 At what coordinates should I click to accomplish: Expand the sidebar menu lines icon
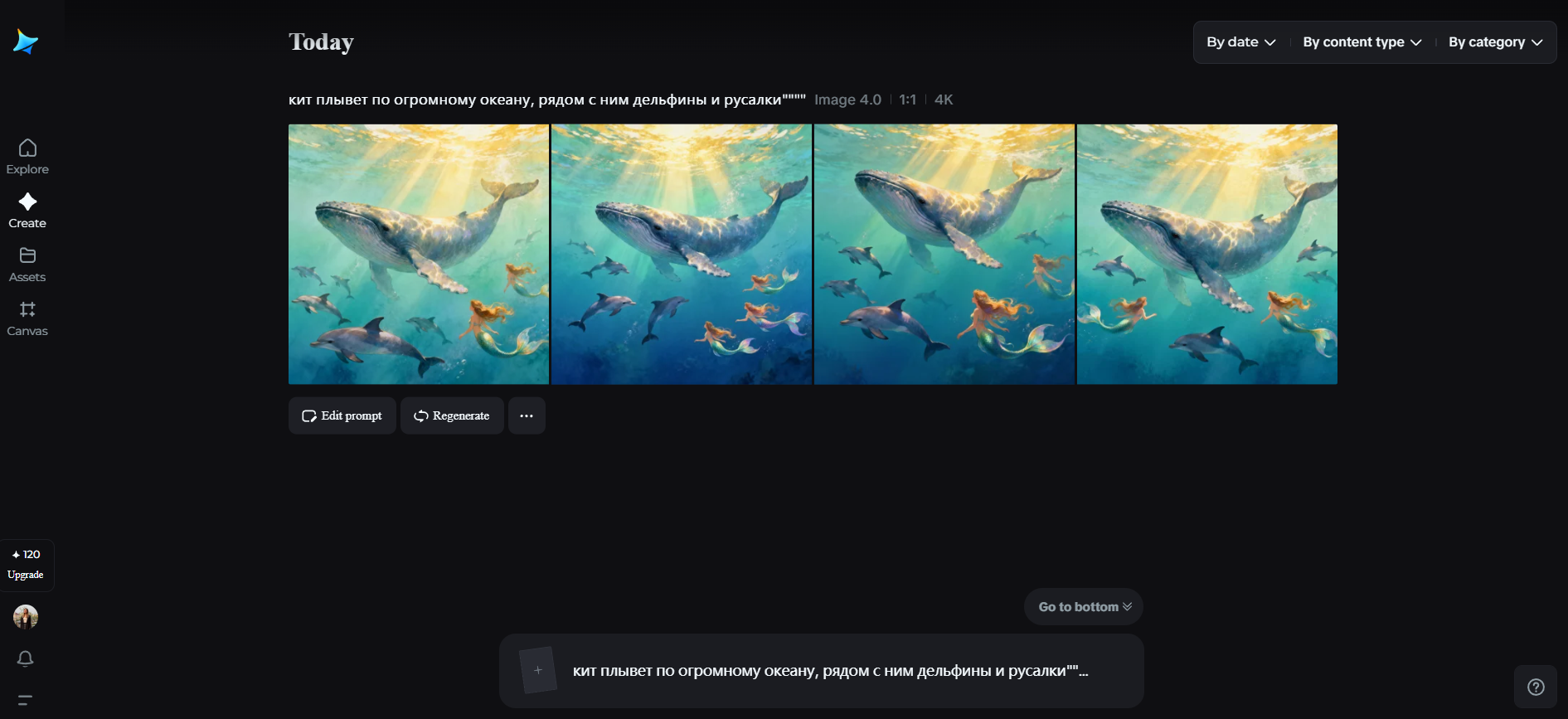coord(26,700)
